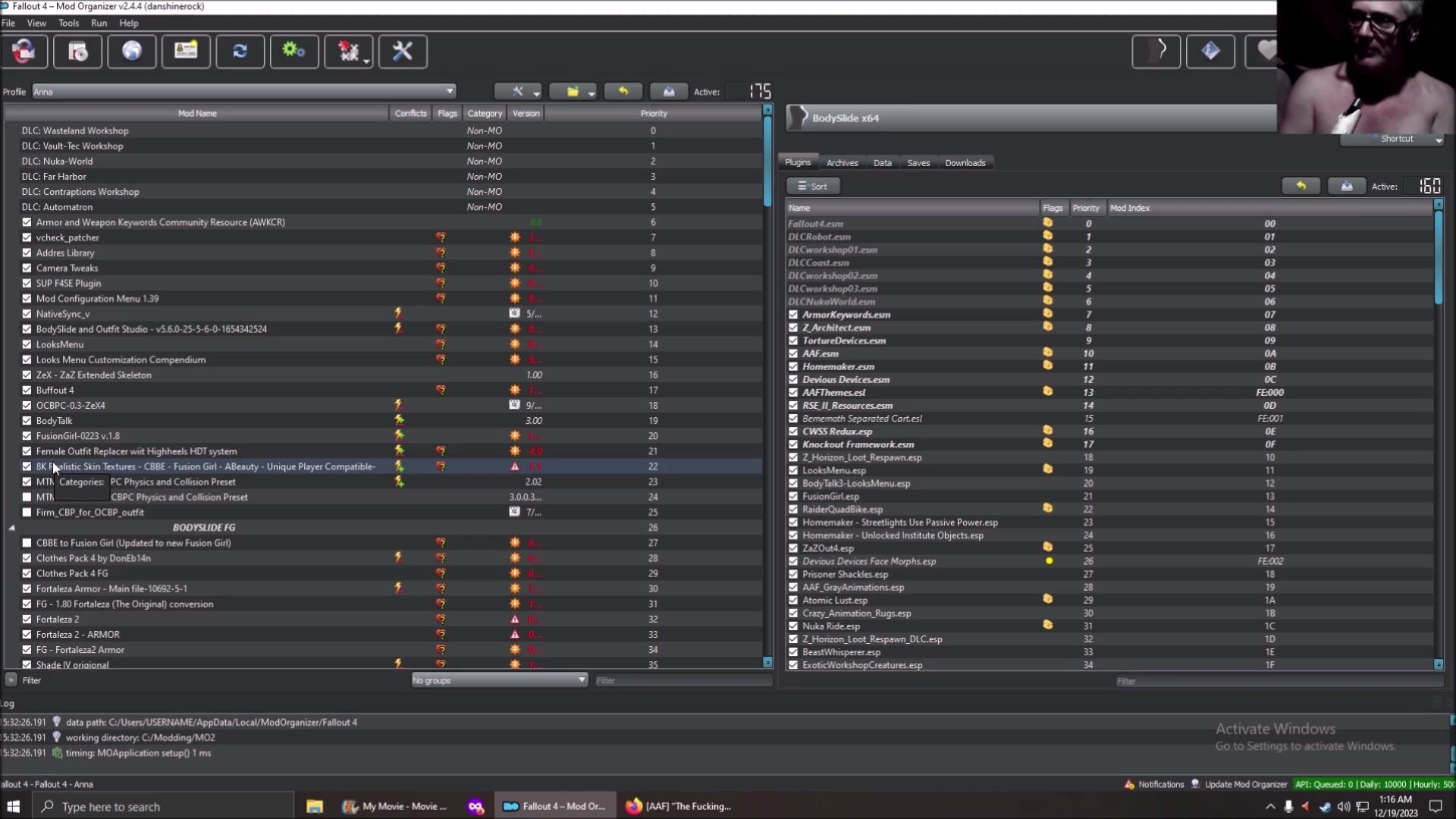Screen dimensions: 1456x819
Task: Click Update Mod Organizer in status bar
Action: 1245,784
